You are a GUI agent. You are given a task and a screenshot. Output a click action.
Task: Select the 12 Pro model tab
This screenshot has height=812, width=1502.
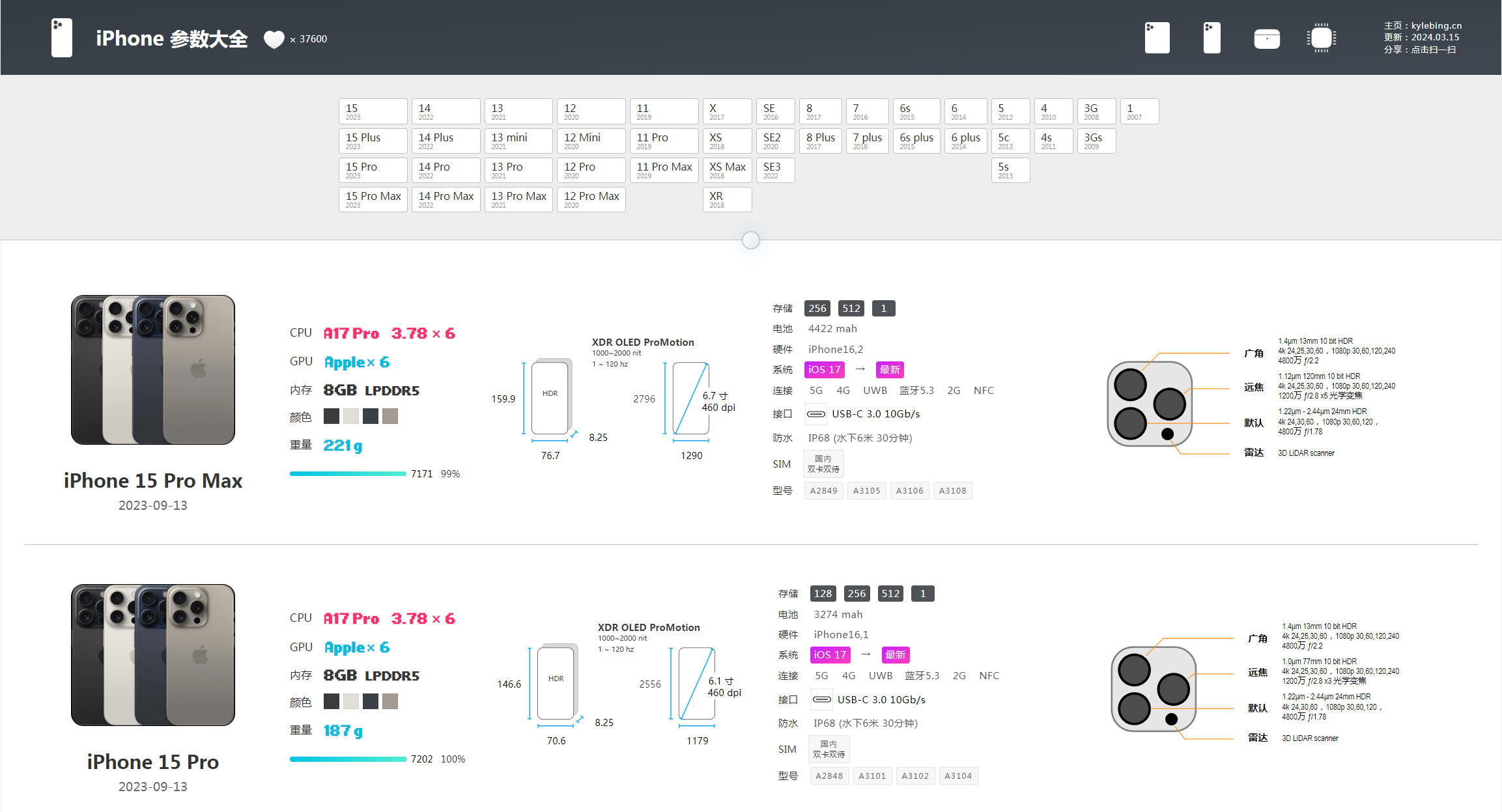[591, 170]
